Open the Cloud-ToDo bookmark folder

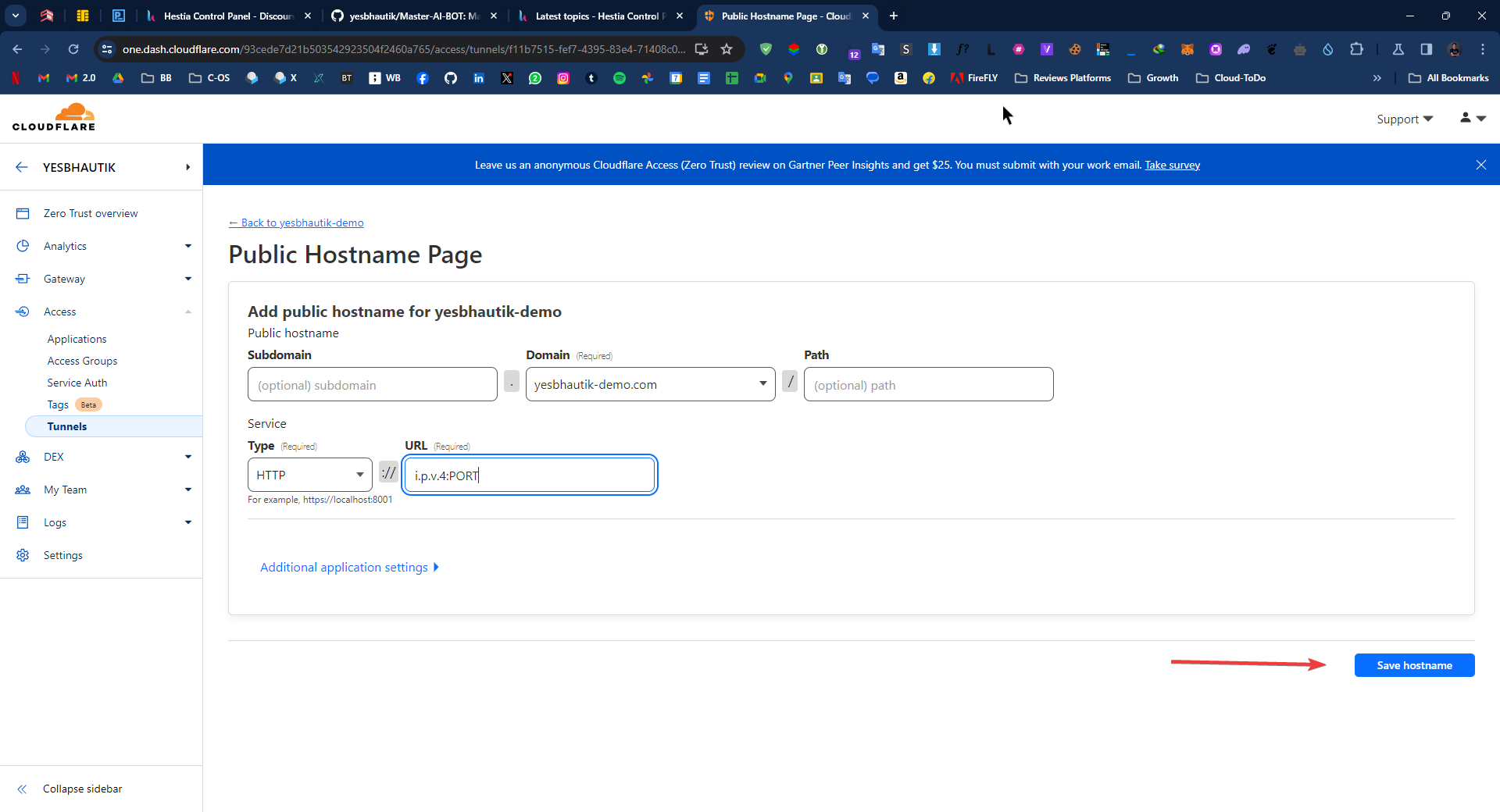[1230, 78]
